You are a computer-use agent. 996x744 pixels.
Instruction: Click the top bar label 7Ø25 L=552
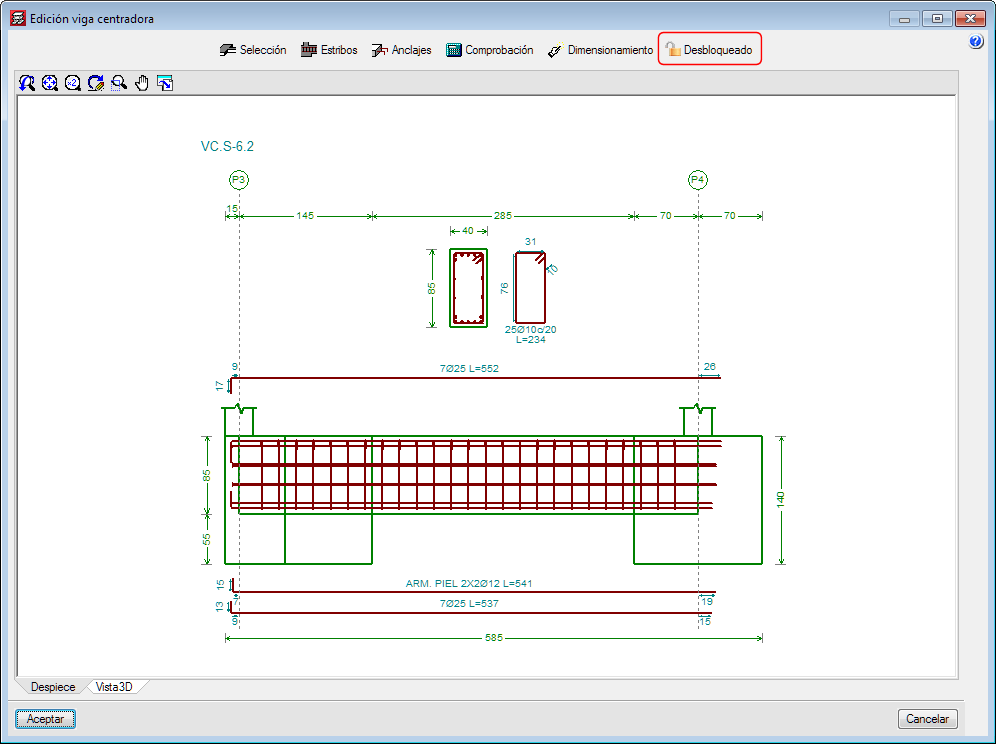469,368
